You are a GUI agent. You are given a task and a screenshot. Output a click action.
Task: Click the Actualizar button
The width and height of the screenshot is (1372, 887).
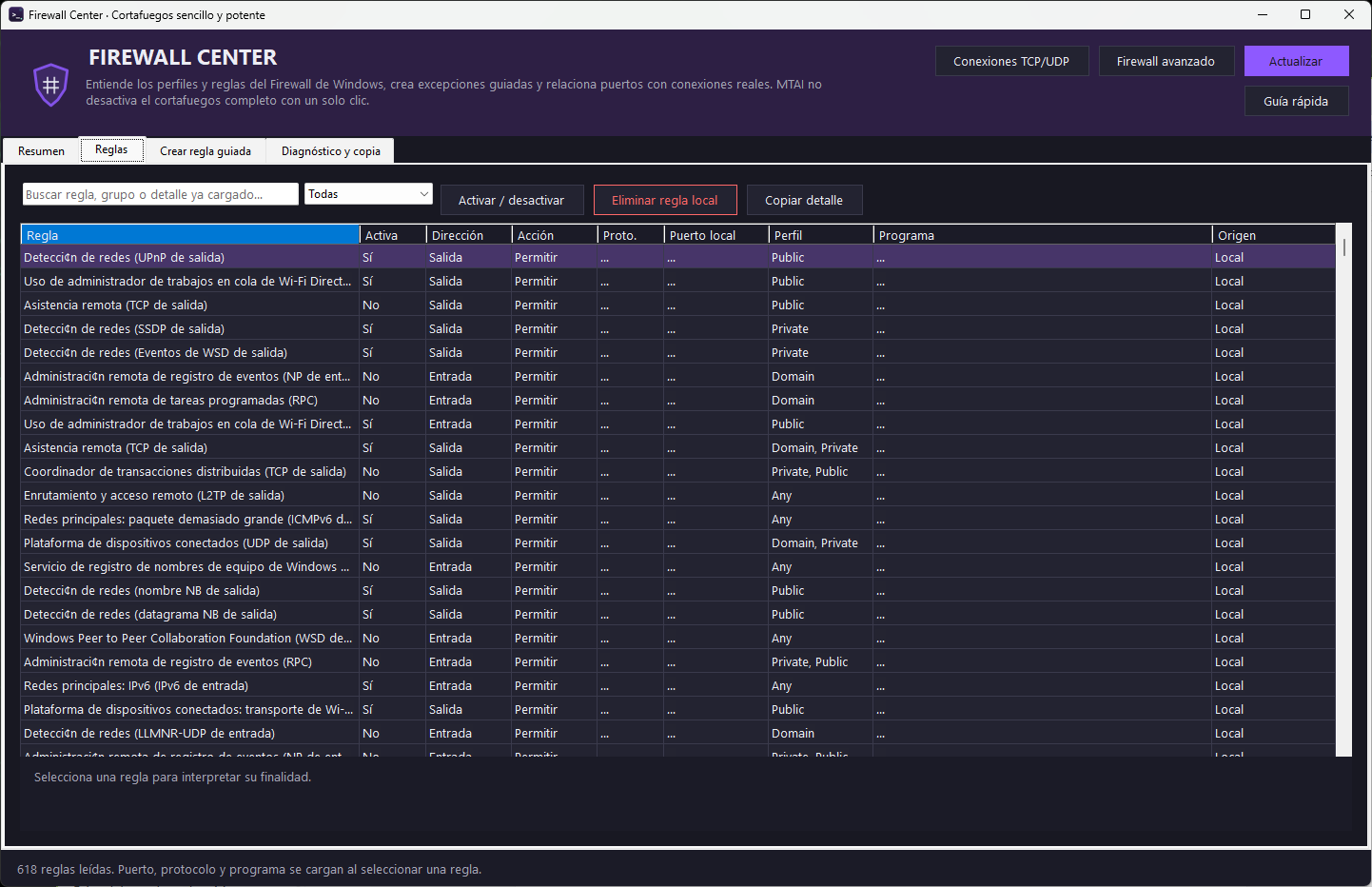click(1296, 61)
